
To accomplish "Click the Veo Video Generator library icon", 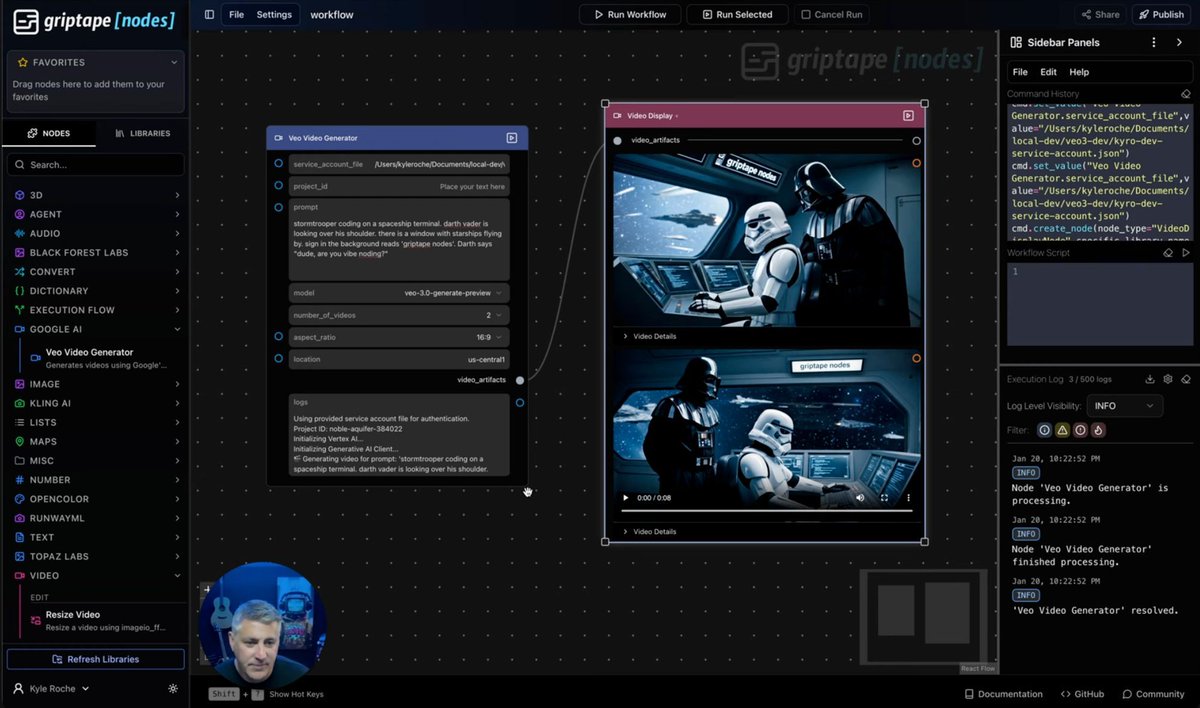I will [35, 358].
